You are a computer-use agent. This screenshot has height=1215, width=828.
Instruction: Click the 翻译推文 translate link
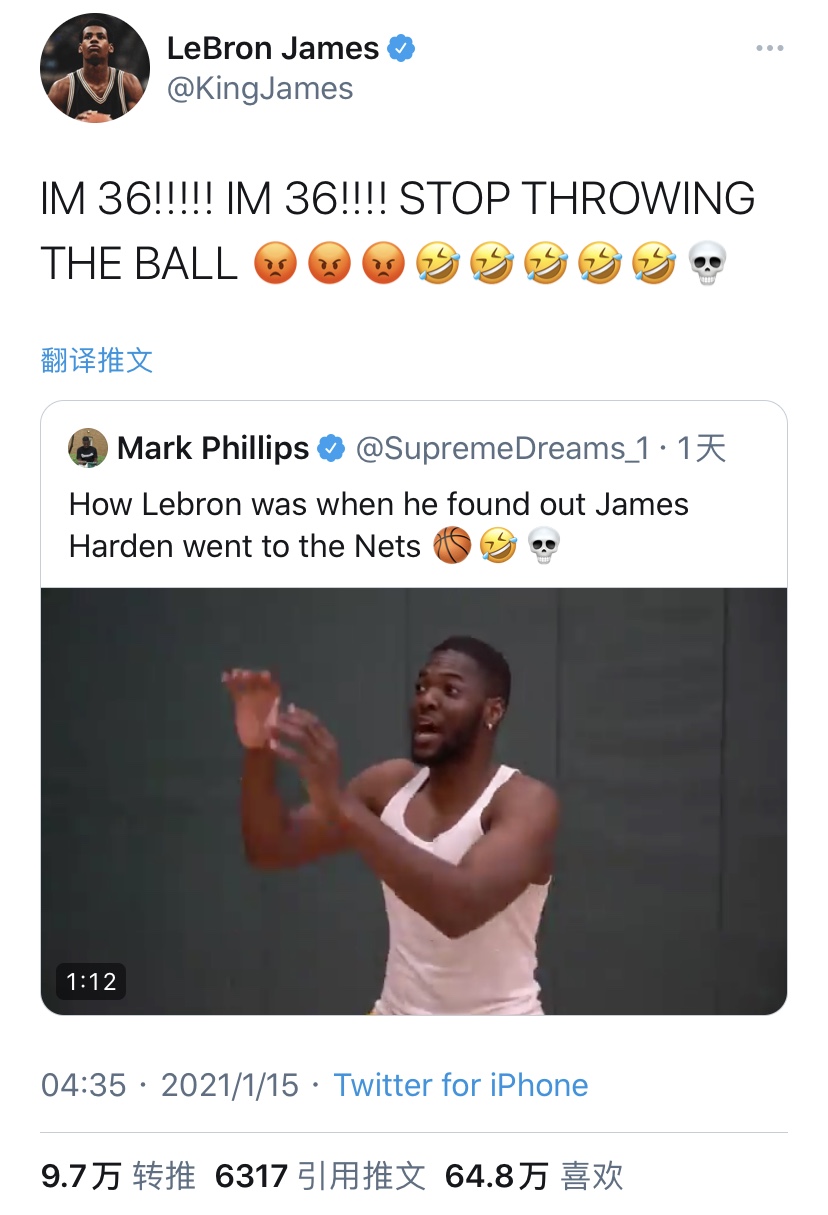tap(97, 360)
